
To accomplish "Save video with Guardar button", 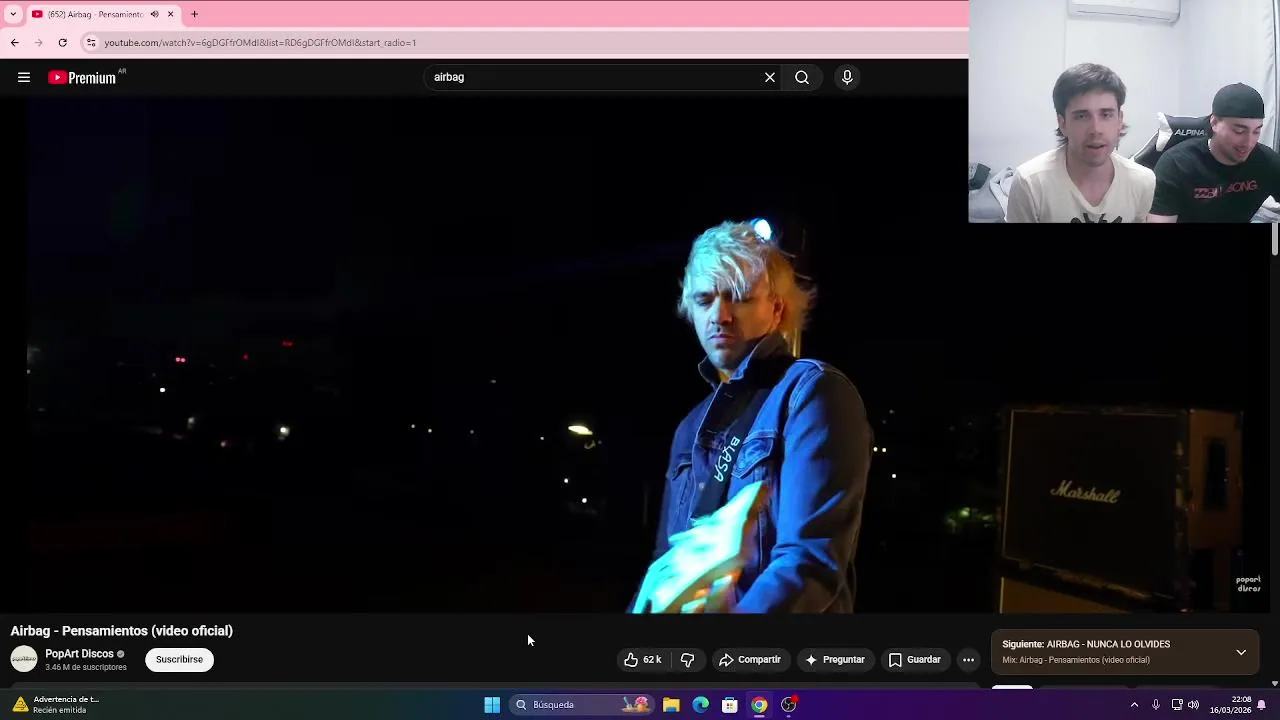I will click(x=915, y=659).
